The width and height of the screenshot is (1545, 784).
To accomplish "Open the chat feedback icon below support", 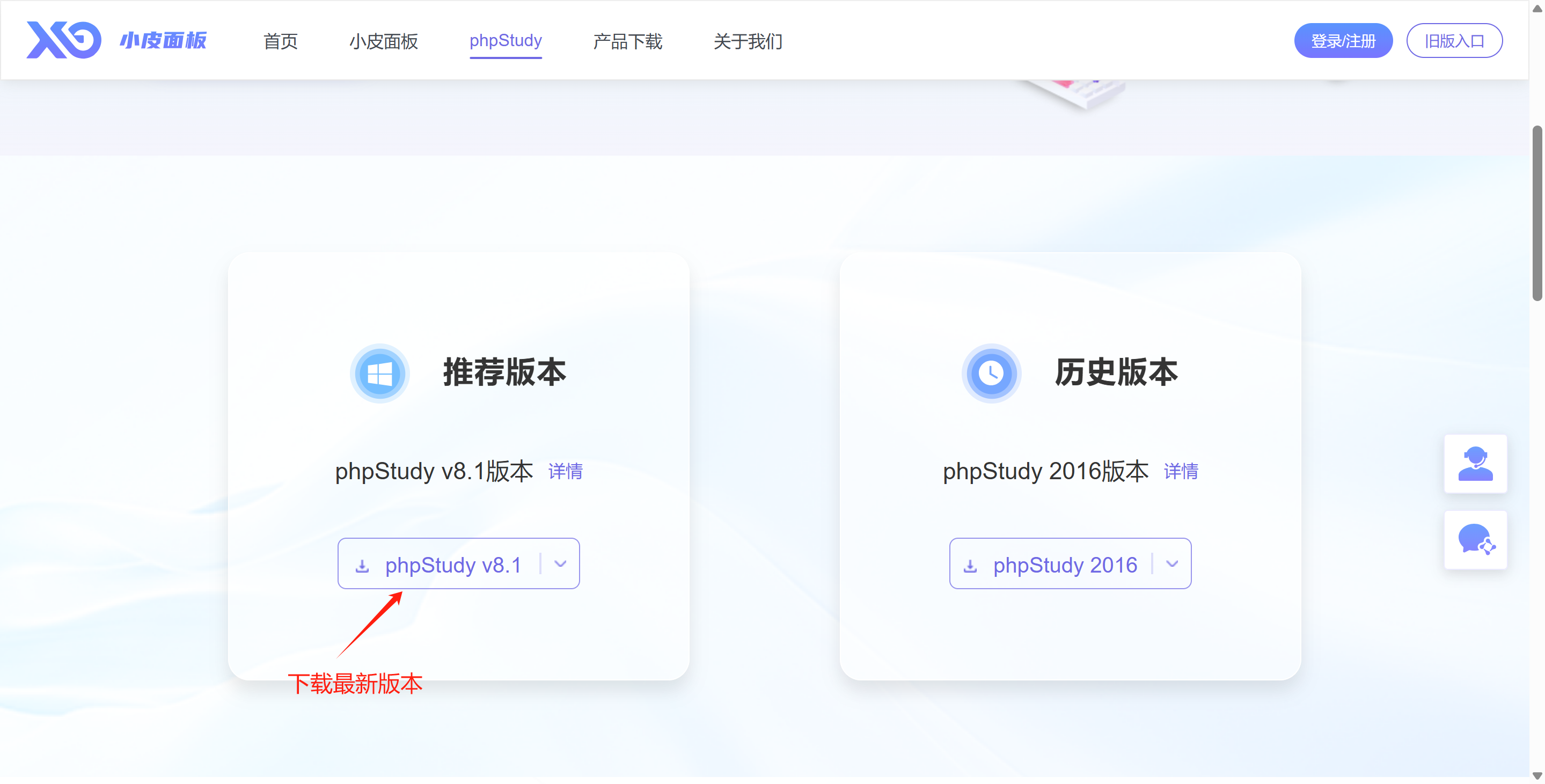I will click(x=1476, y=540).
